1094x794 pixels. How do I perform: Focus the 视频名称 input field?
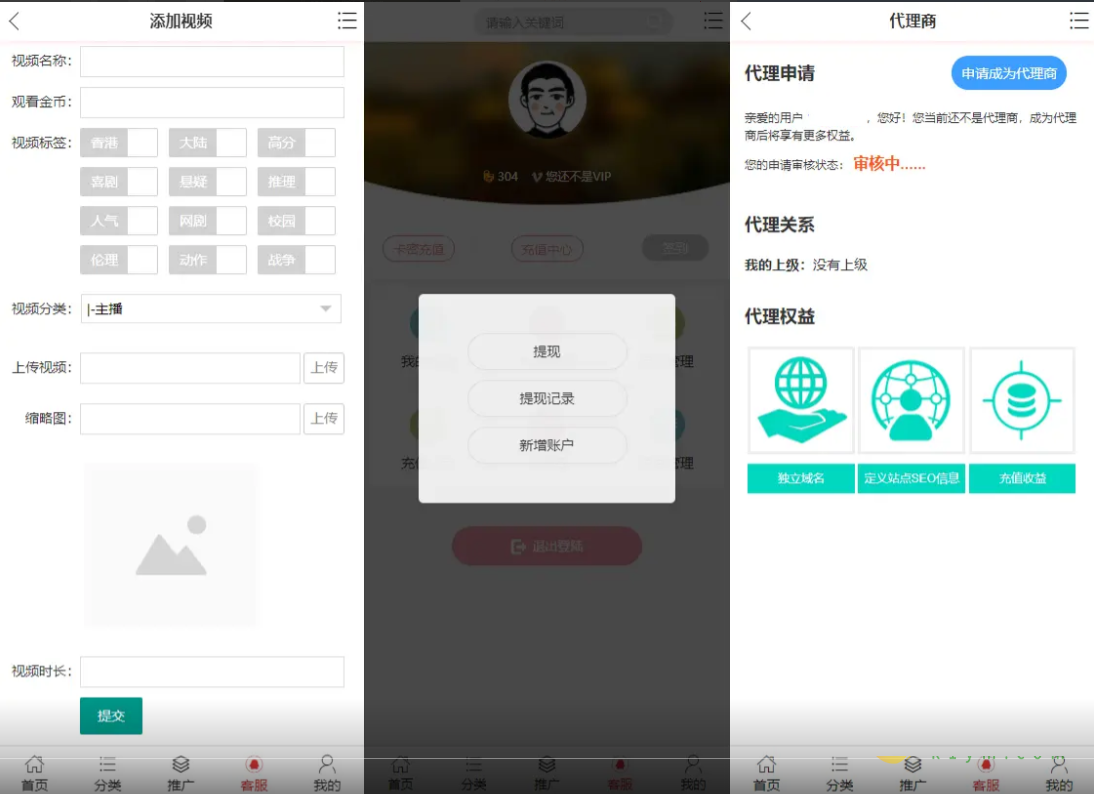pyautogui.click(x=212, y=62)
